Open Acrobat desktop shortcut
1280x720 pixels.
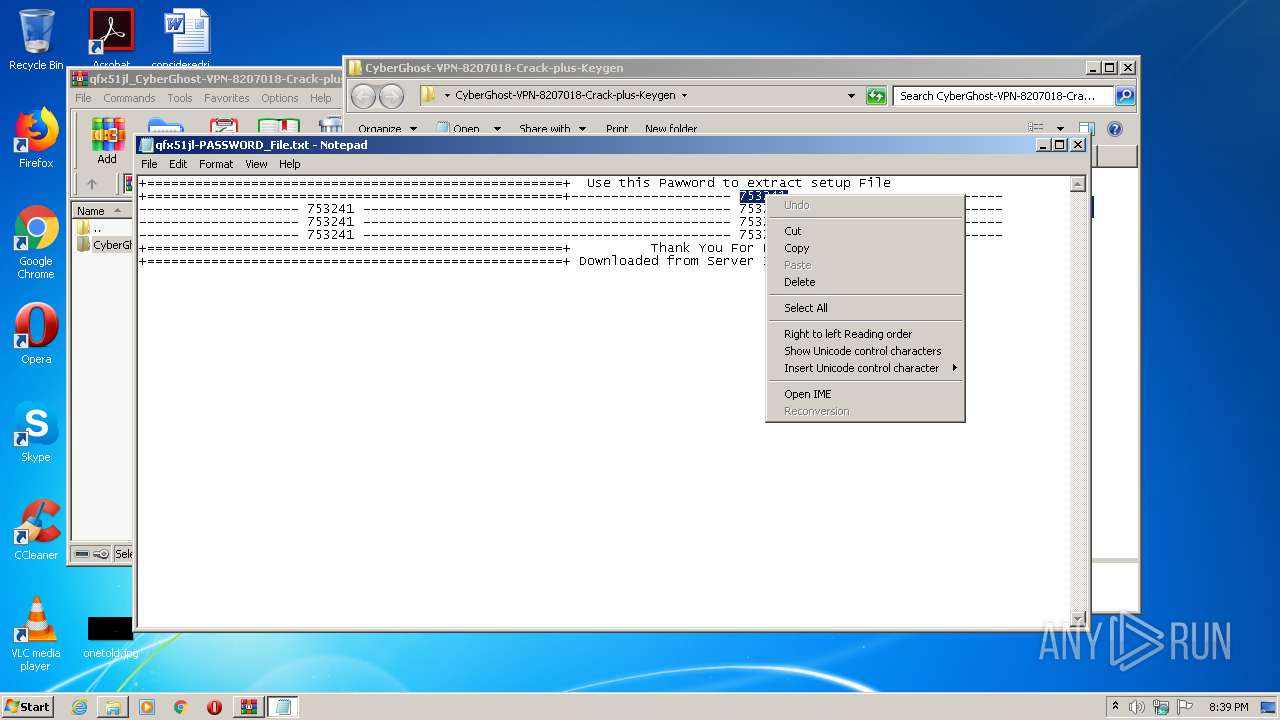coord(111,39)
